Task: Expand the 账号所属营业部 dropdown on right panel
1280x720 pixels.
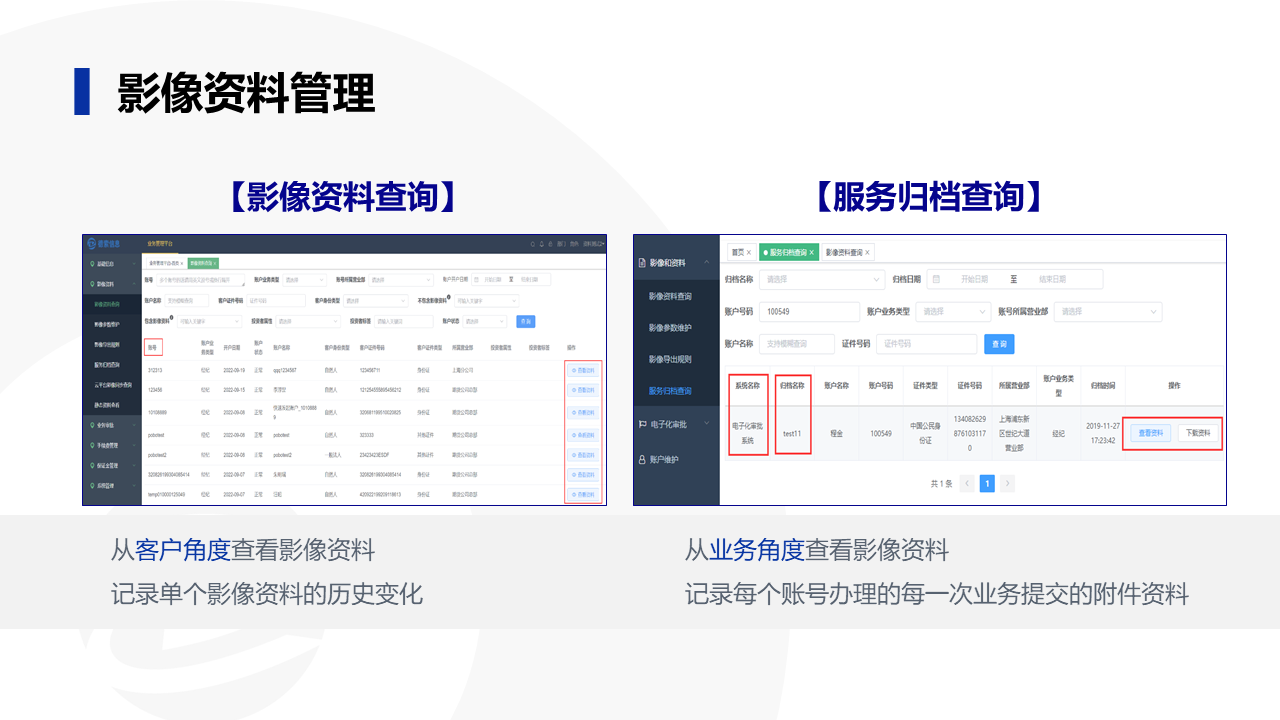Action: coord(1108,311)
